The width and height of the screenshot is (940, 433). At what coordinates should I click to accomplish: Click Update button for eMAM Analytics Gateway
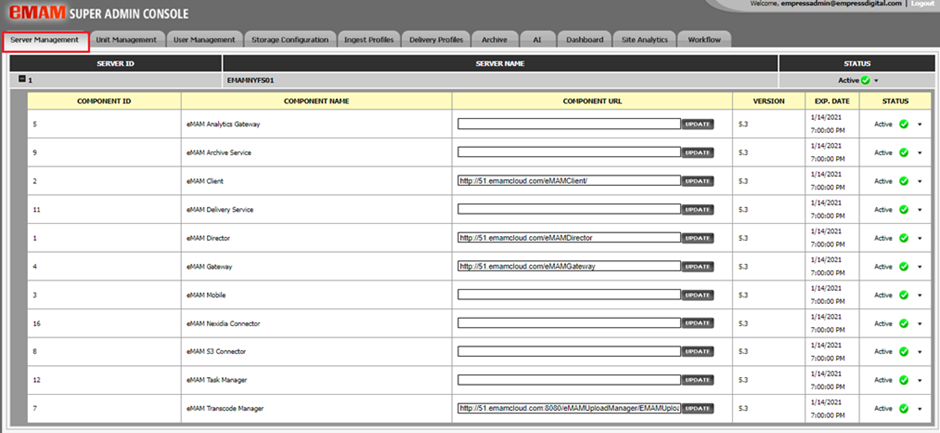pos(697,124)
